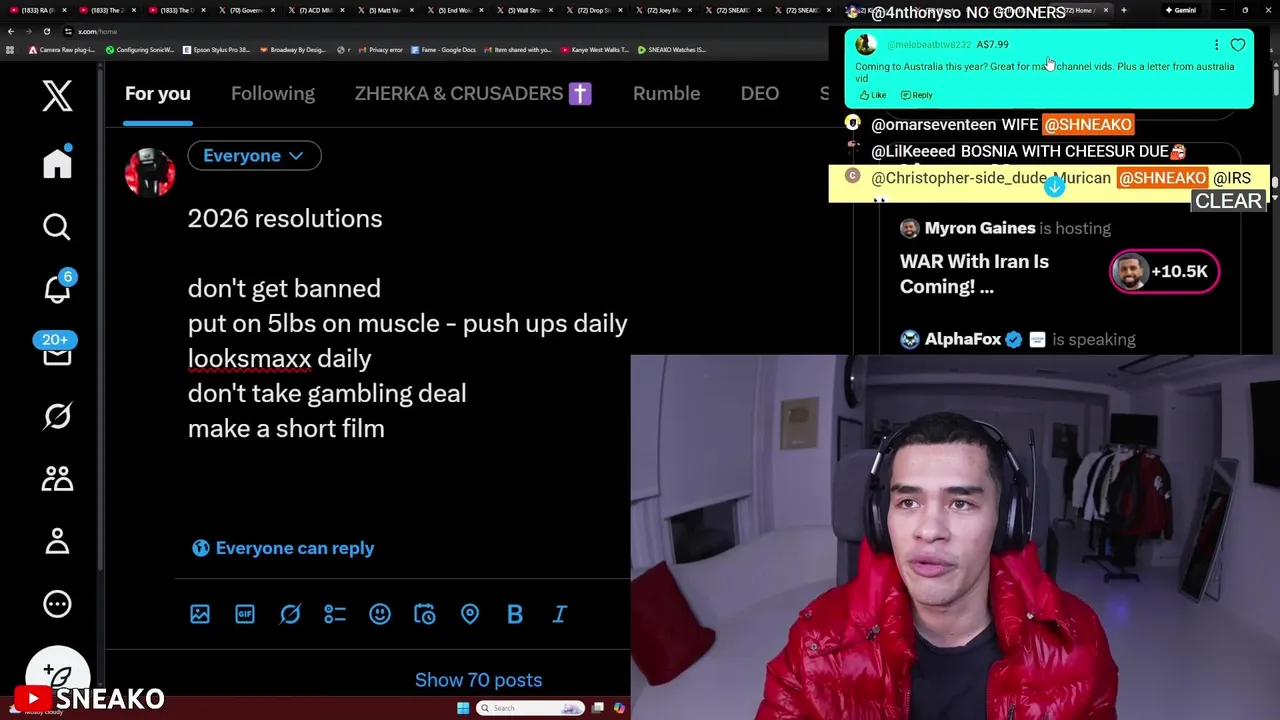Screen dimensions: 1280x720
Task: Open Grok icon in left sidebar
Action: (x=57, y=415)
